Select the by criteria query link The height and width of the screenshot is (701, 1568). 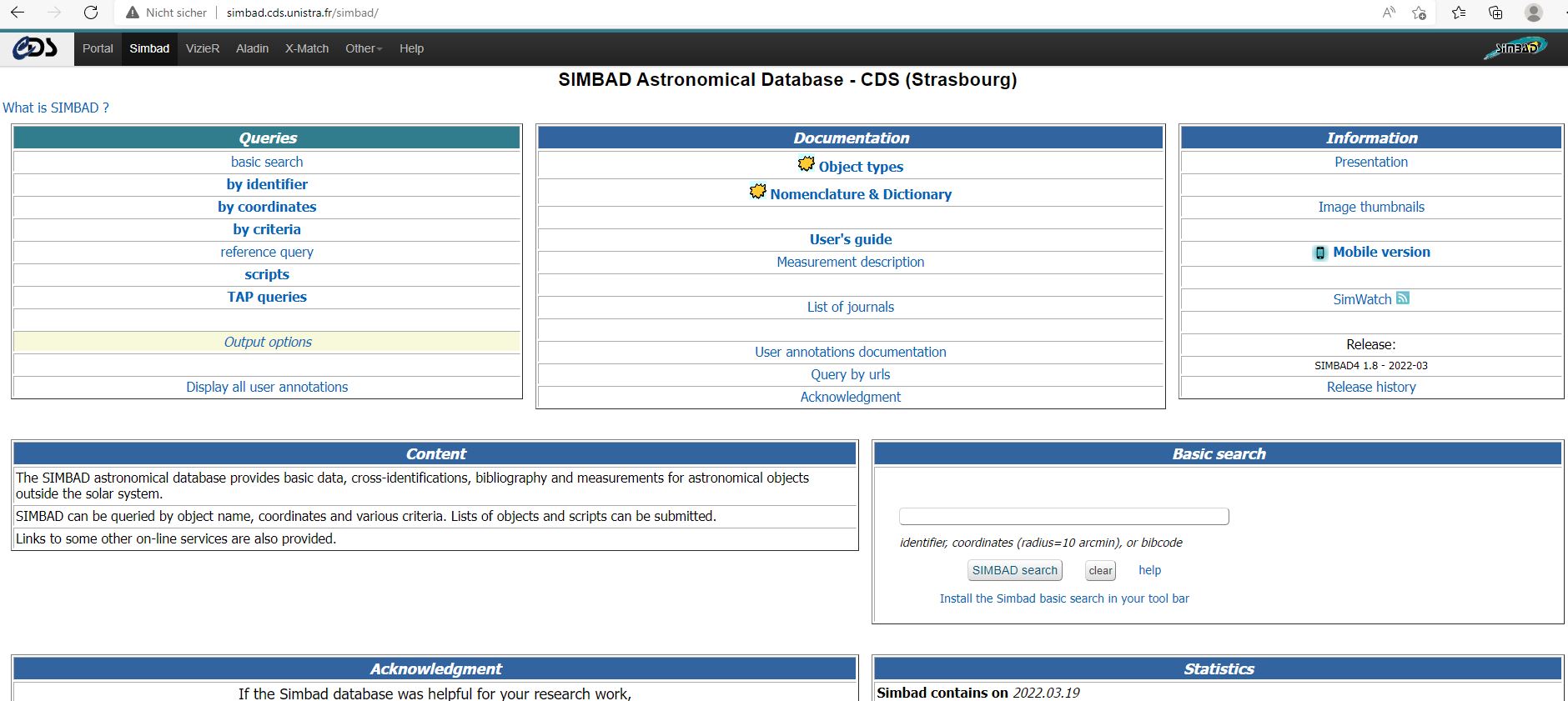pos(267,229)
